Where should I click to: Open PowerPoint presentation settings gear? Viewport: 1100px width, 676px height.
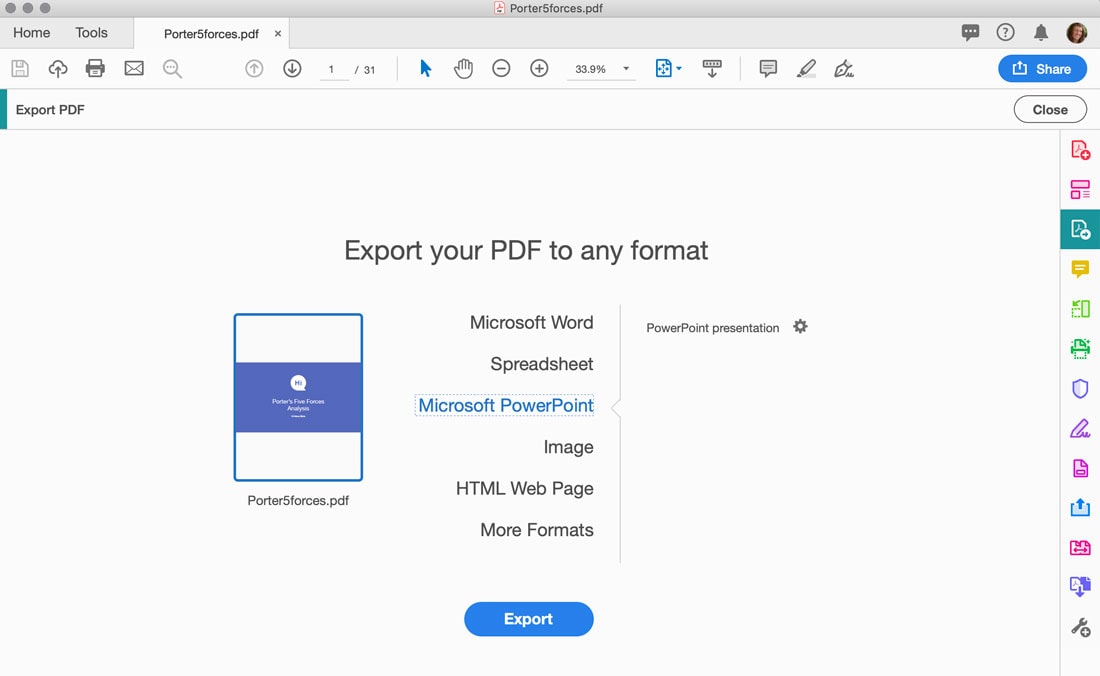click(x=800, y=326)
